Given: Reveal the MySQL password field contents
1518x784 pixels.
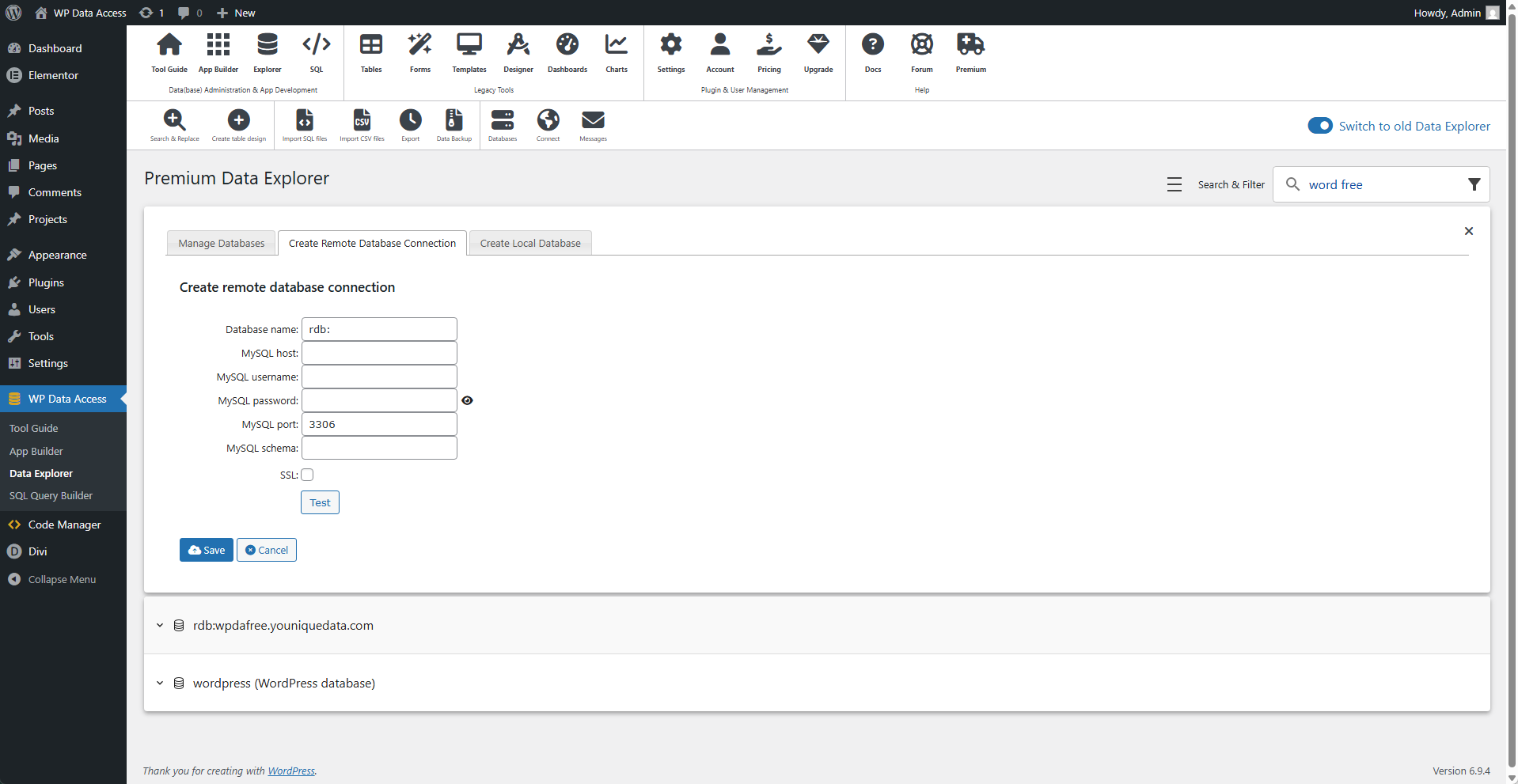Looking at the screenshot, I should [x=467, y=400].
